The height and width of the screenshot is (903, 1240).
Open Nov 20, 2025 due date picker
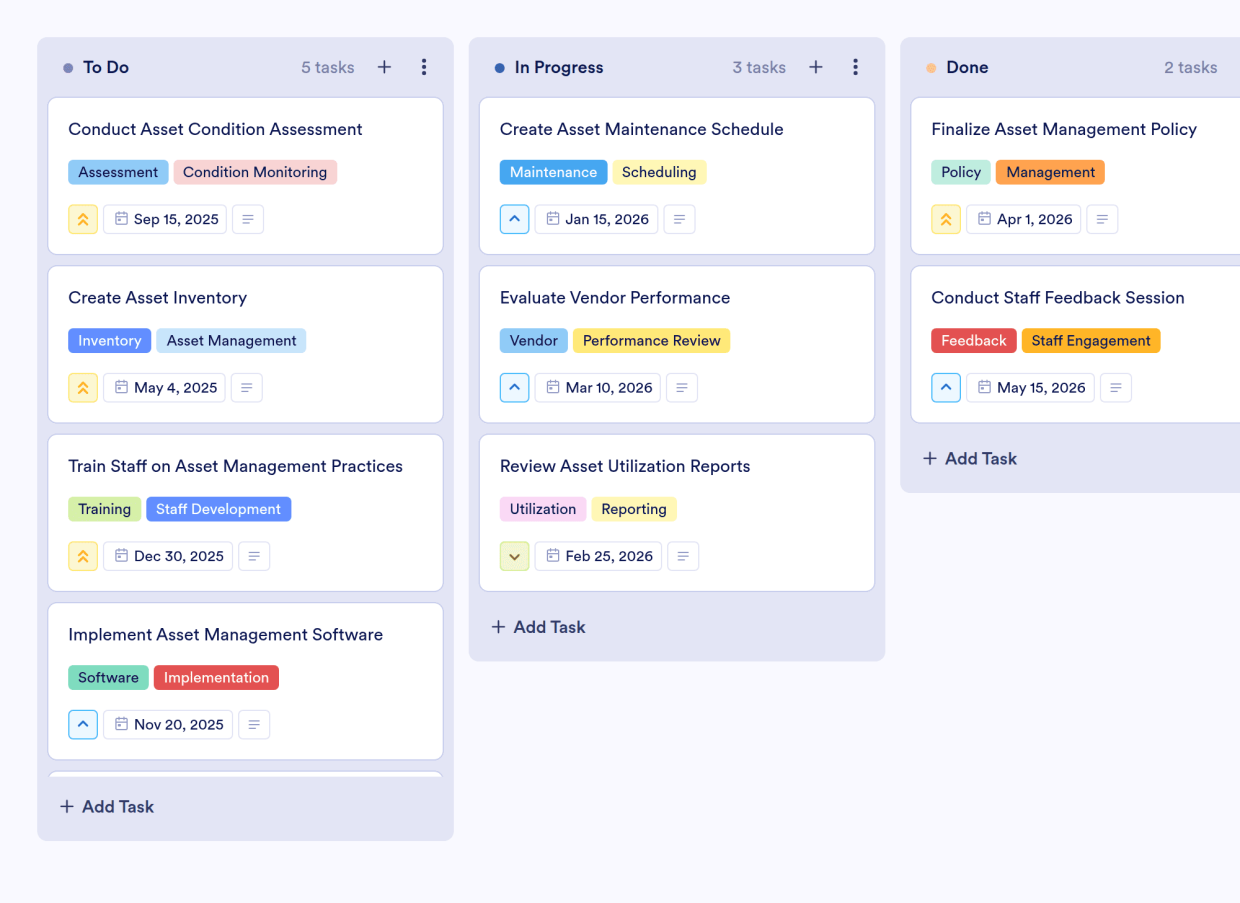(168, 725)
